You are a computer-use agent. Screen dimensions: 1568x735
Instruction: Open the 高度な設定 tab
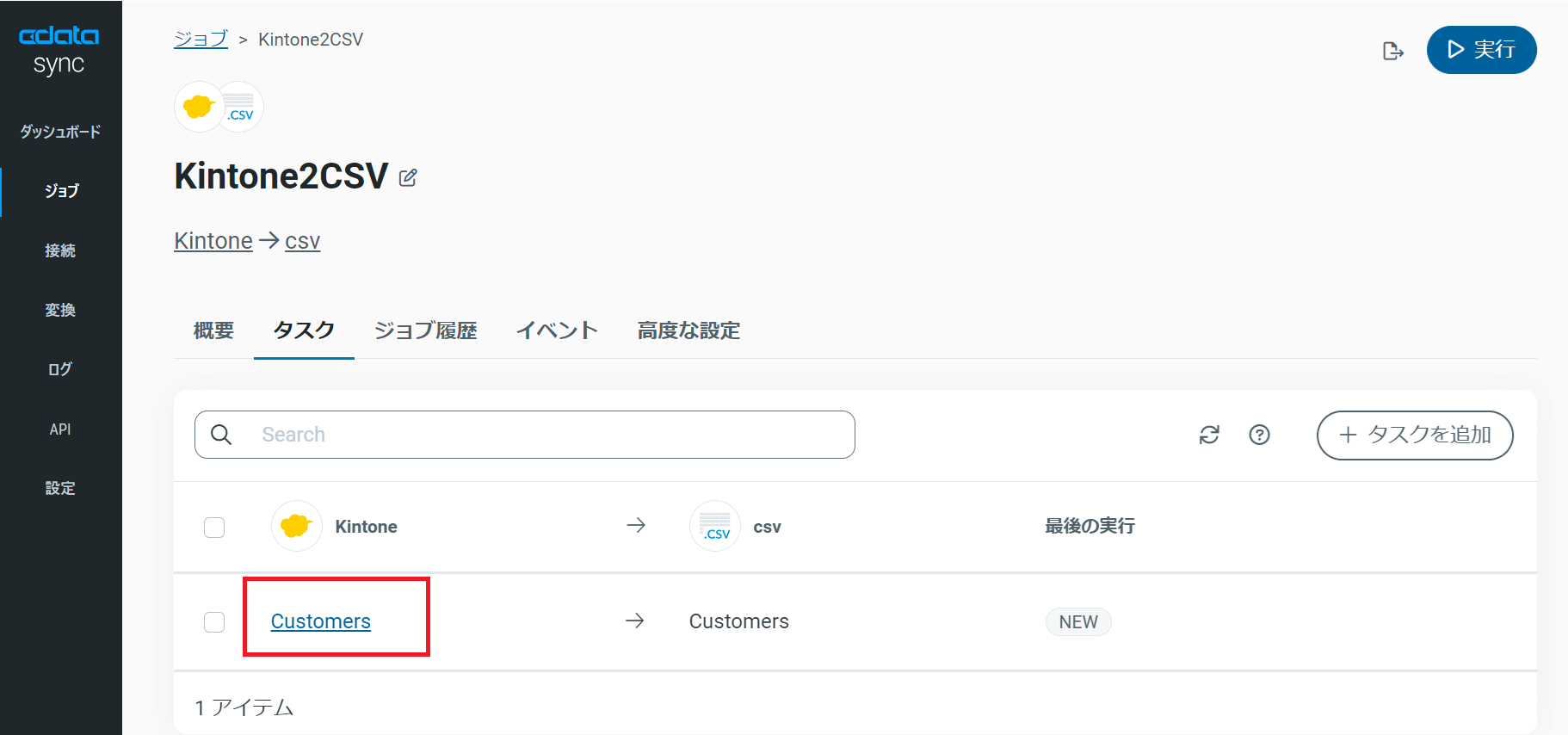pos(688,330)
